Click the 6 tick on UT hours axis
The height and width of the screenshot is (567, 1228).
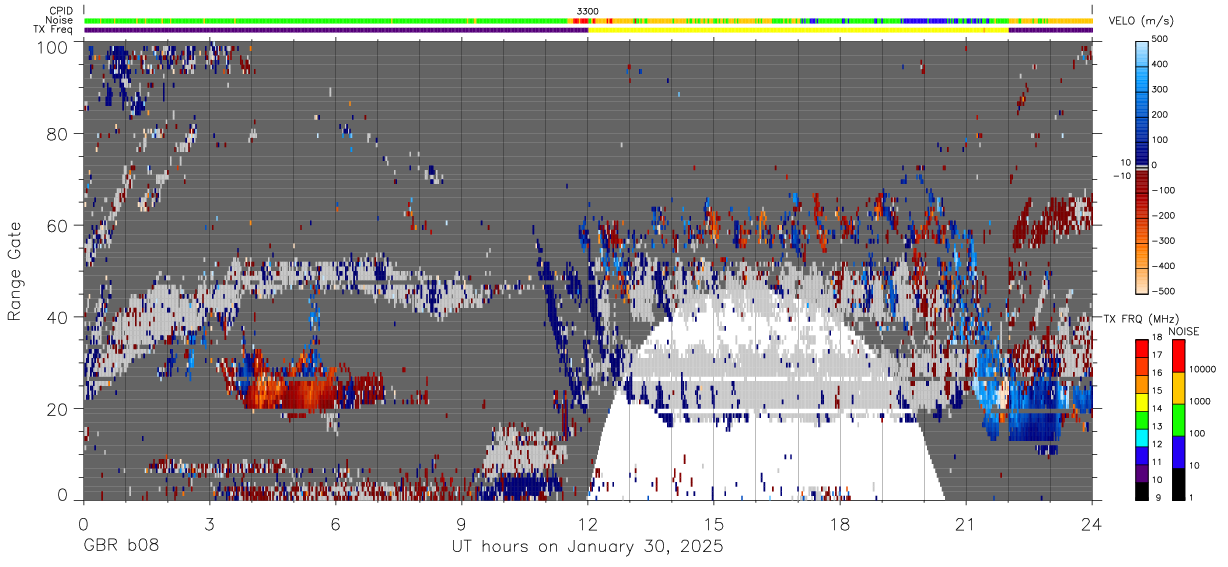tap(335, 523)
